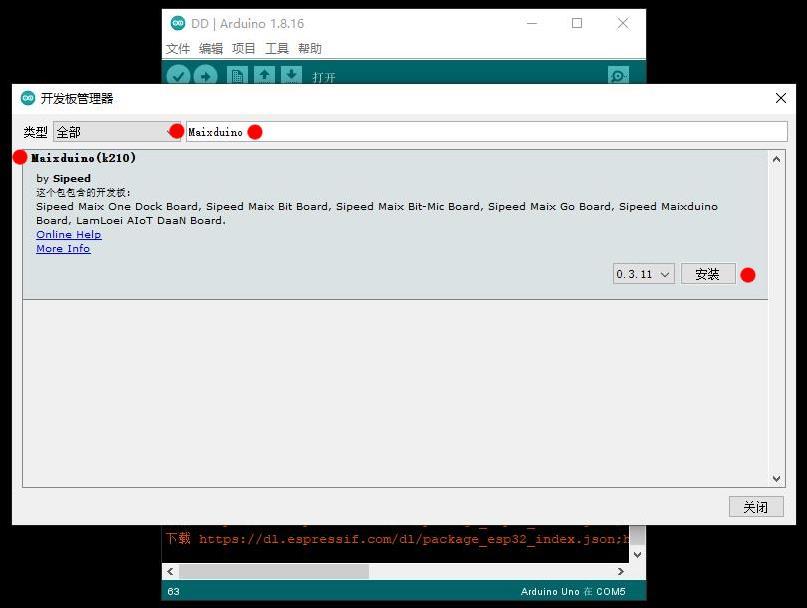Click the esp32 package download URL in console
Screen dimensions: 807x608
coord(414,539)
